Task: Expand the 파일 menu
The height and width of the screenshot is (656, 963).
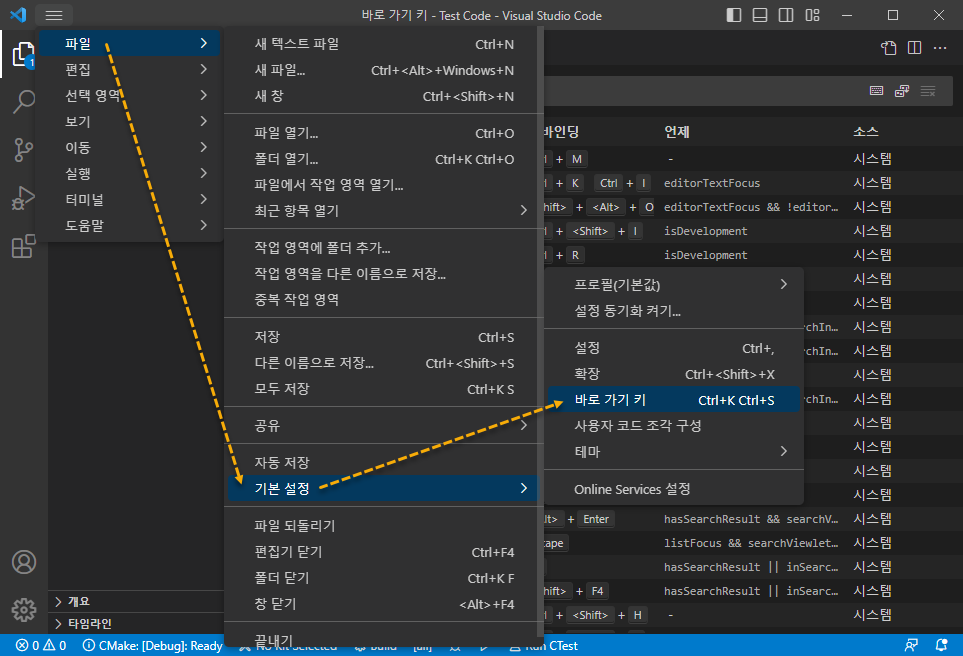Action: [x=130, y=44]
